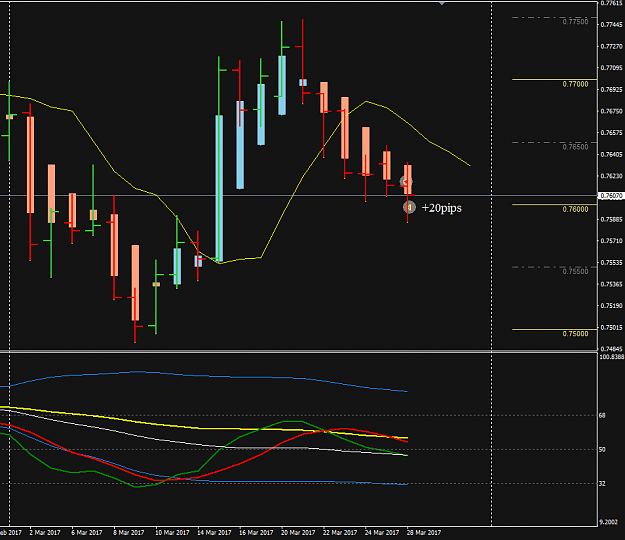Click 0.77095 on the price scale
This screenshot has width=625, height=540.
click(611, 68)
